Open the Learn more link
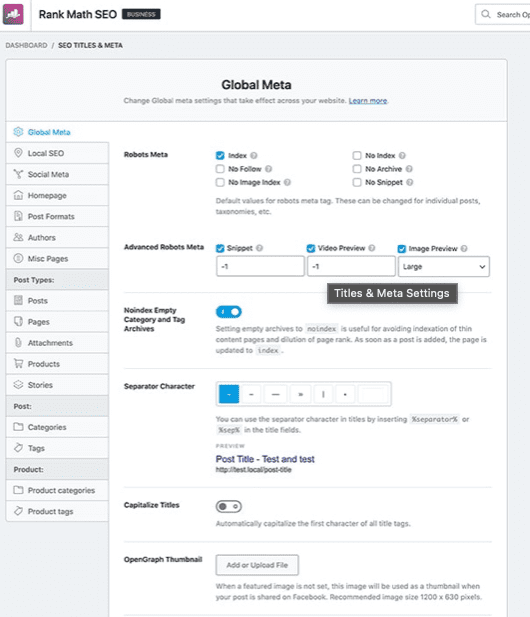The image size is (530, 617). click(367, 101)
